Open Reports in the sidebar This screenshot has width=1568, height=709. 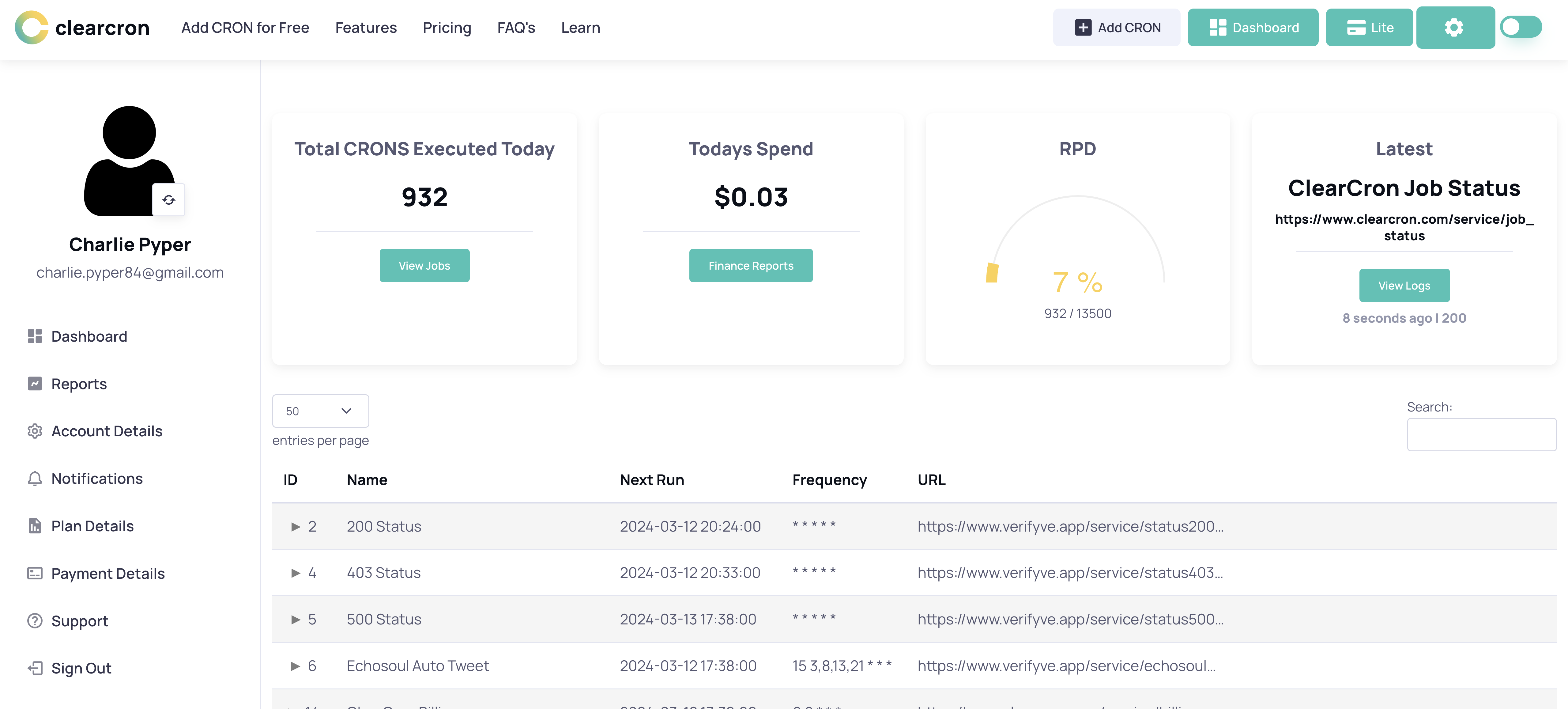(x=79, y=384)
